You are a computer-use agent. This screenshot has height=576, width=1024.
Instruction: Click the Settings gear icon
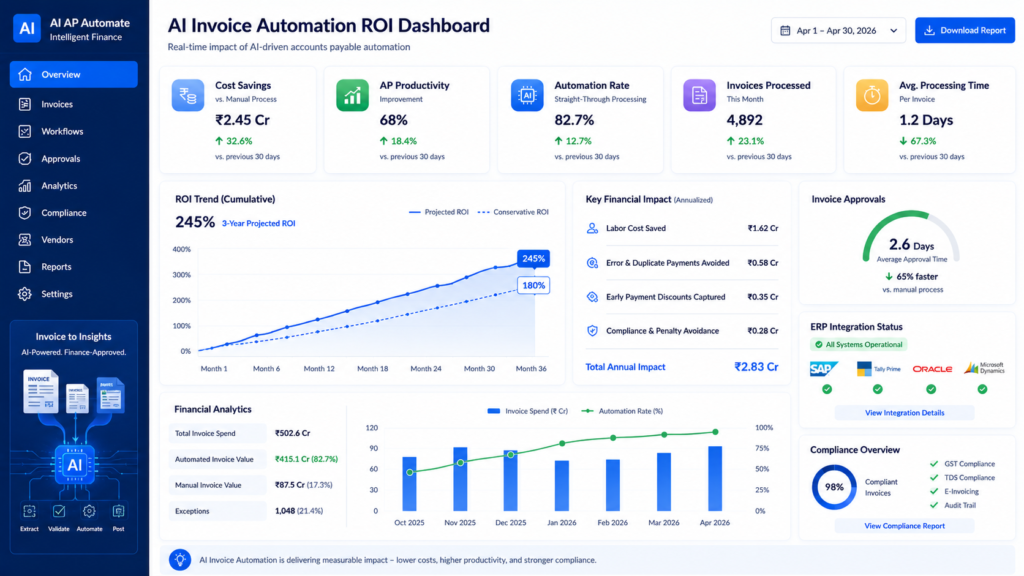pyautogui.click(x=25, y=294)
